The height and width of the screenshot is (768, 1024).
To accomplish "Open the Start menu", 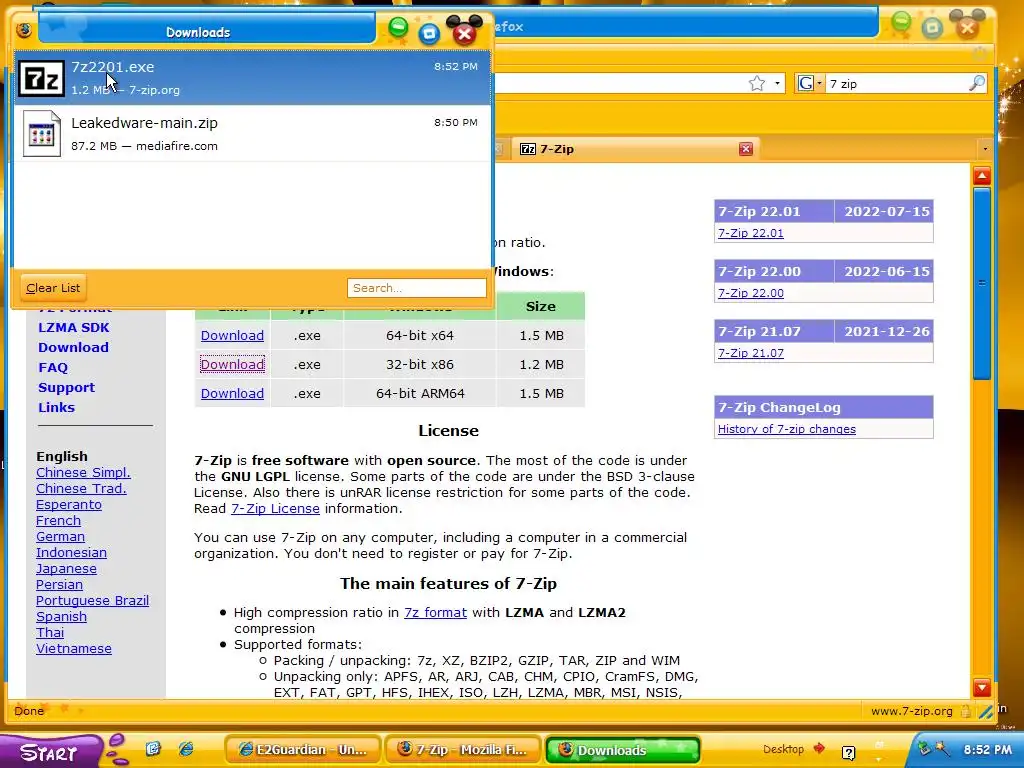I will [50, 752].
